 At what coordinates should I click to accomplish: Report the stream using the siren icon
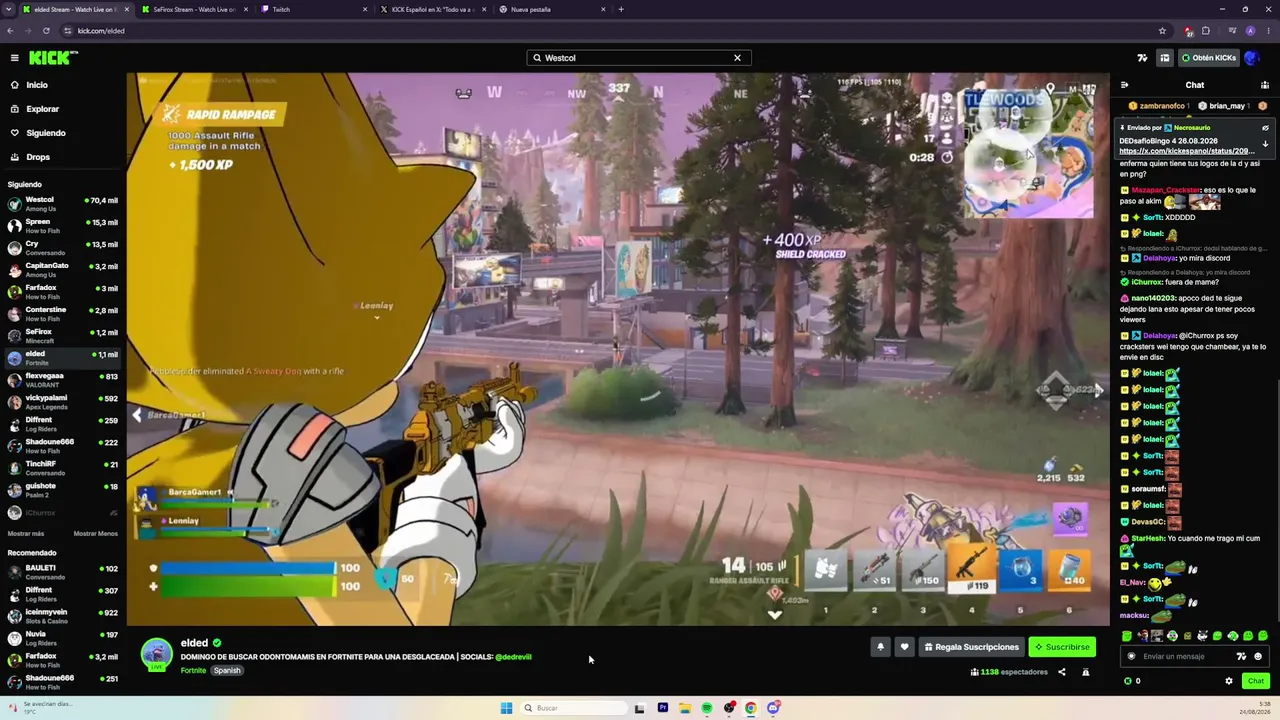[x=1086, y=672]
